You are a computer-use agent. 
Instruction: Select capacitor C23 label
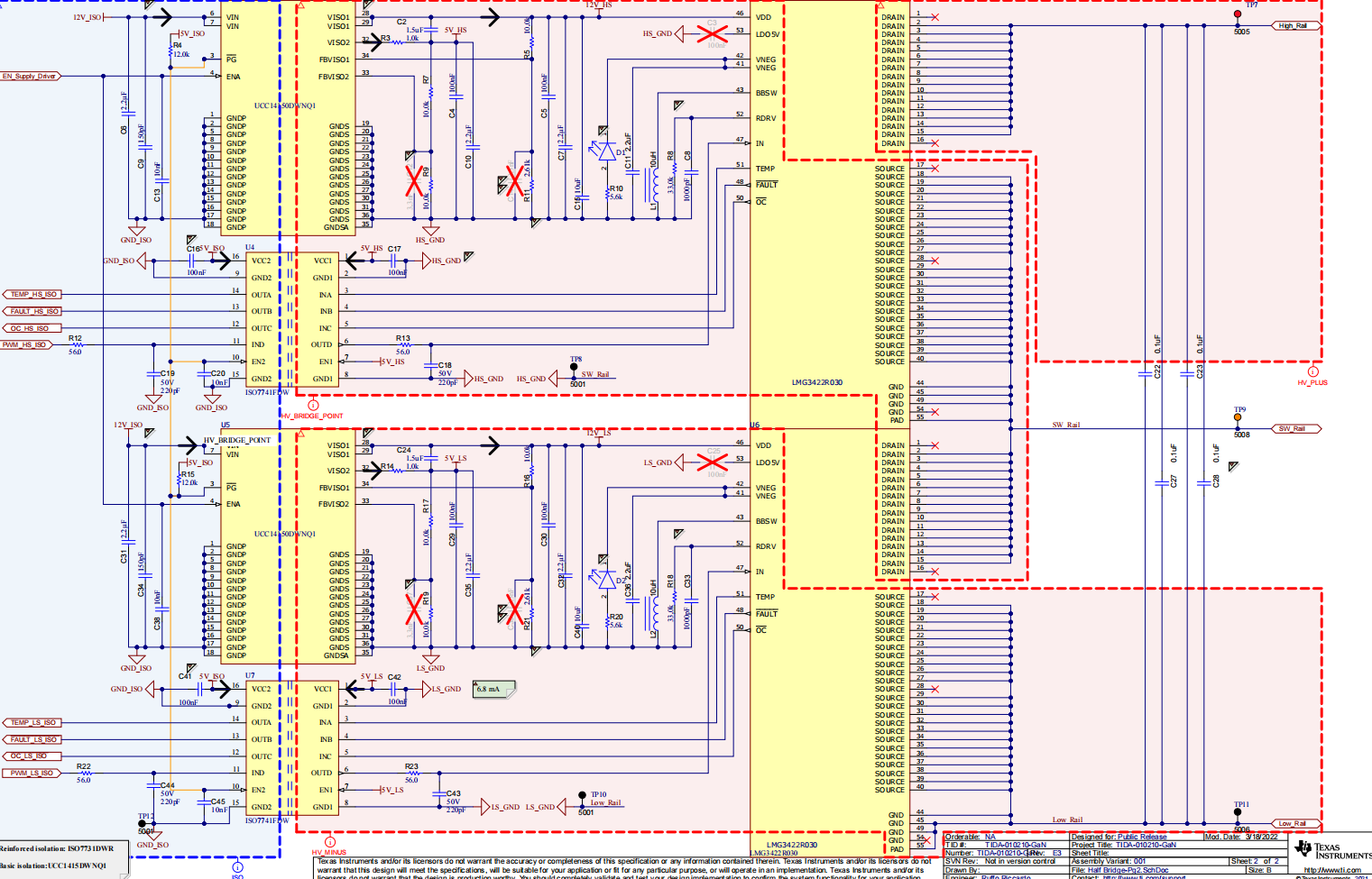[1200, 371]
